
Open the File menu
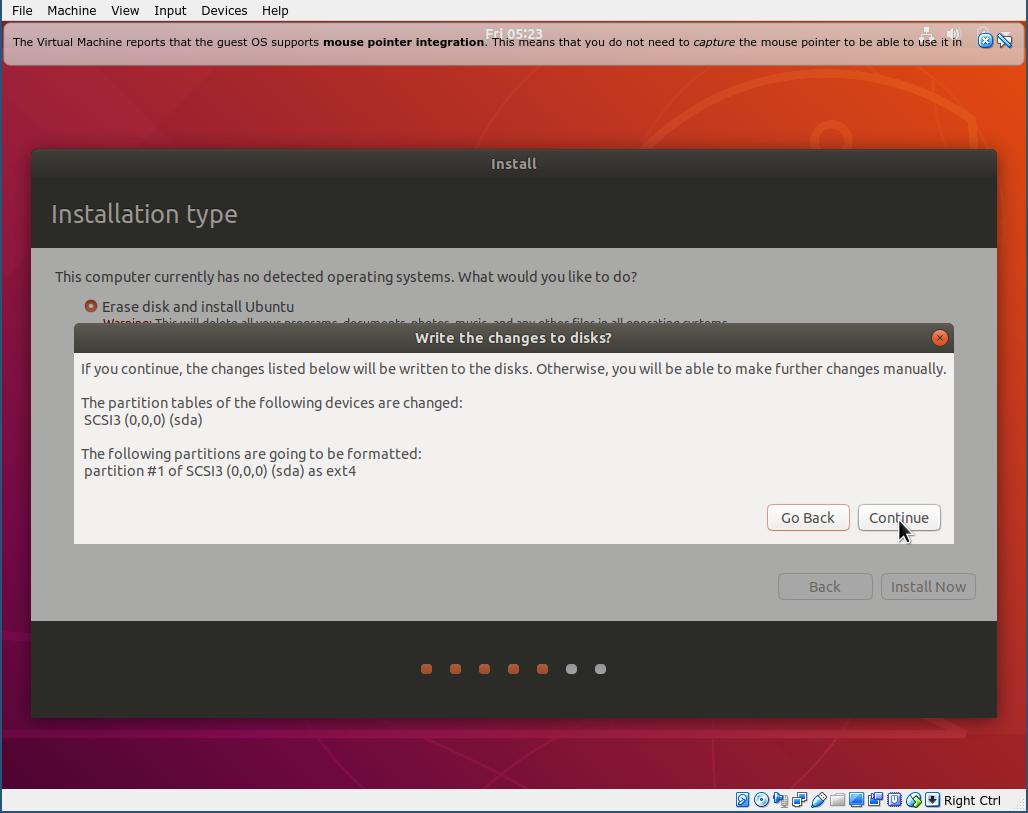[22, 10]
